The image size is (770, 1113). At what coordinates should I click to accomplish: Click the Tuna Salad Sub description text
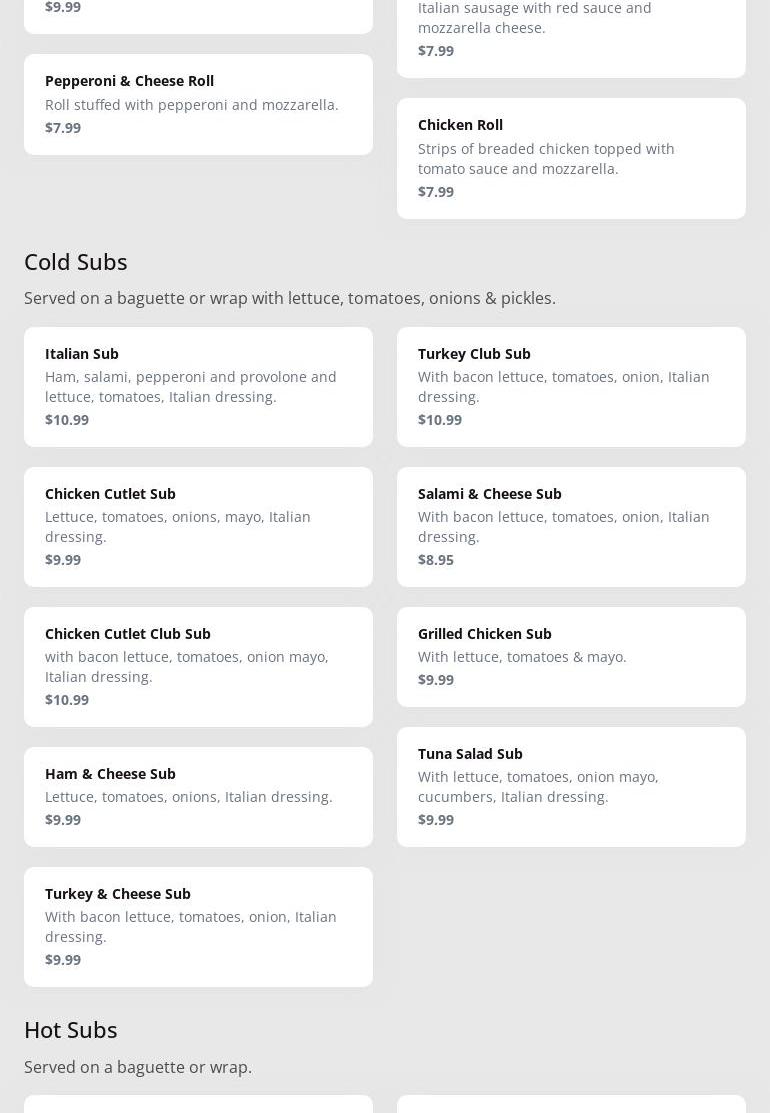(x=538, y=786)
